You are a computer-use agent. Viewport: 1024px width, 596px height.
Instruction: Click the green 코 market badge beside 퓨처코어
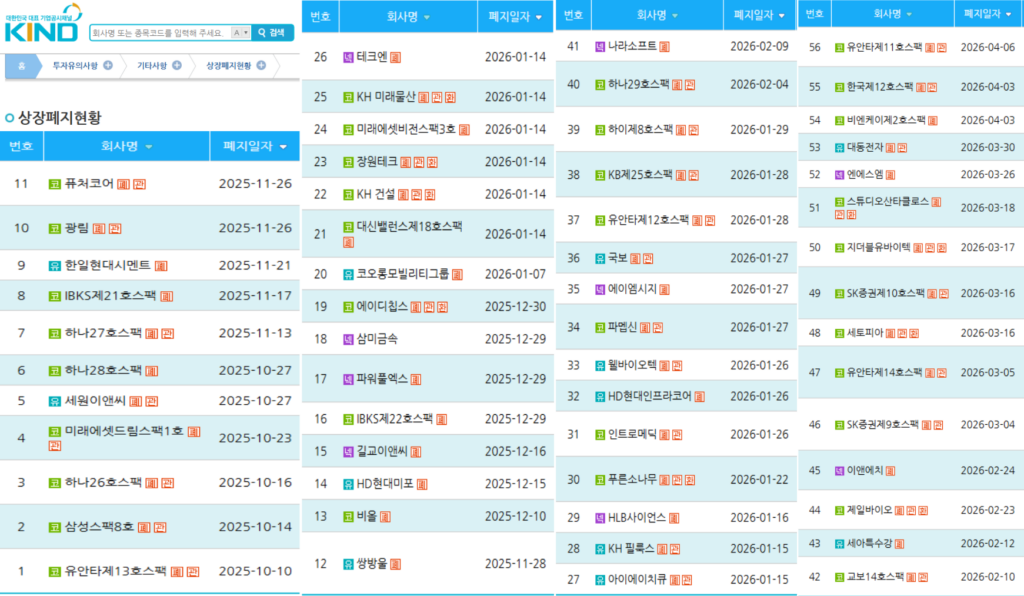(54, 184)
